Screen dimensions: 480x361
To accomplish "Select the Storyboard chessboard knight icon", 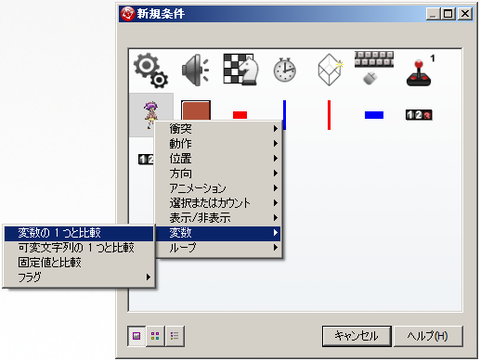I will [x=240, y=69].
